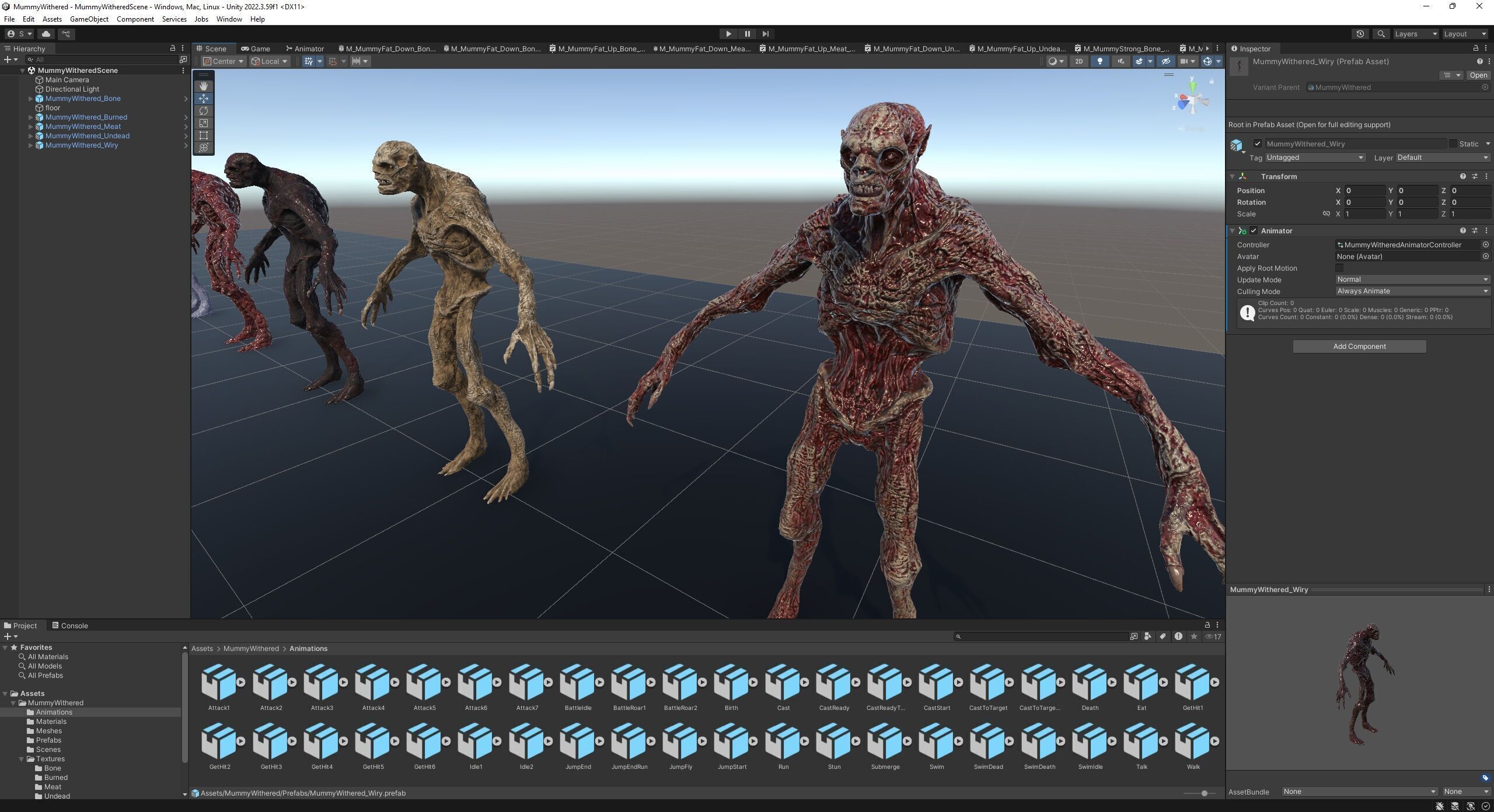Select the Transform tool
1494x812 pixels.
pyautogui.click(x=203, y=148)
